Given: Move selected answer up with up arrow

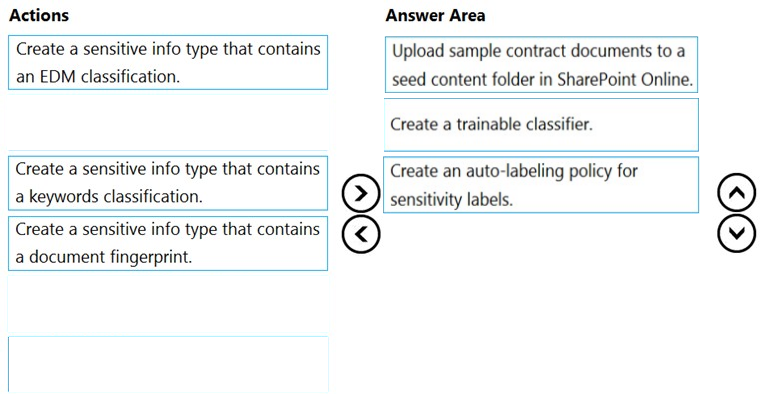Looking at the screenshot, I should tap(736, 193).
